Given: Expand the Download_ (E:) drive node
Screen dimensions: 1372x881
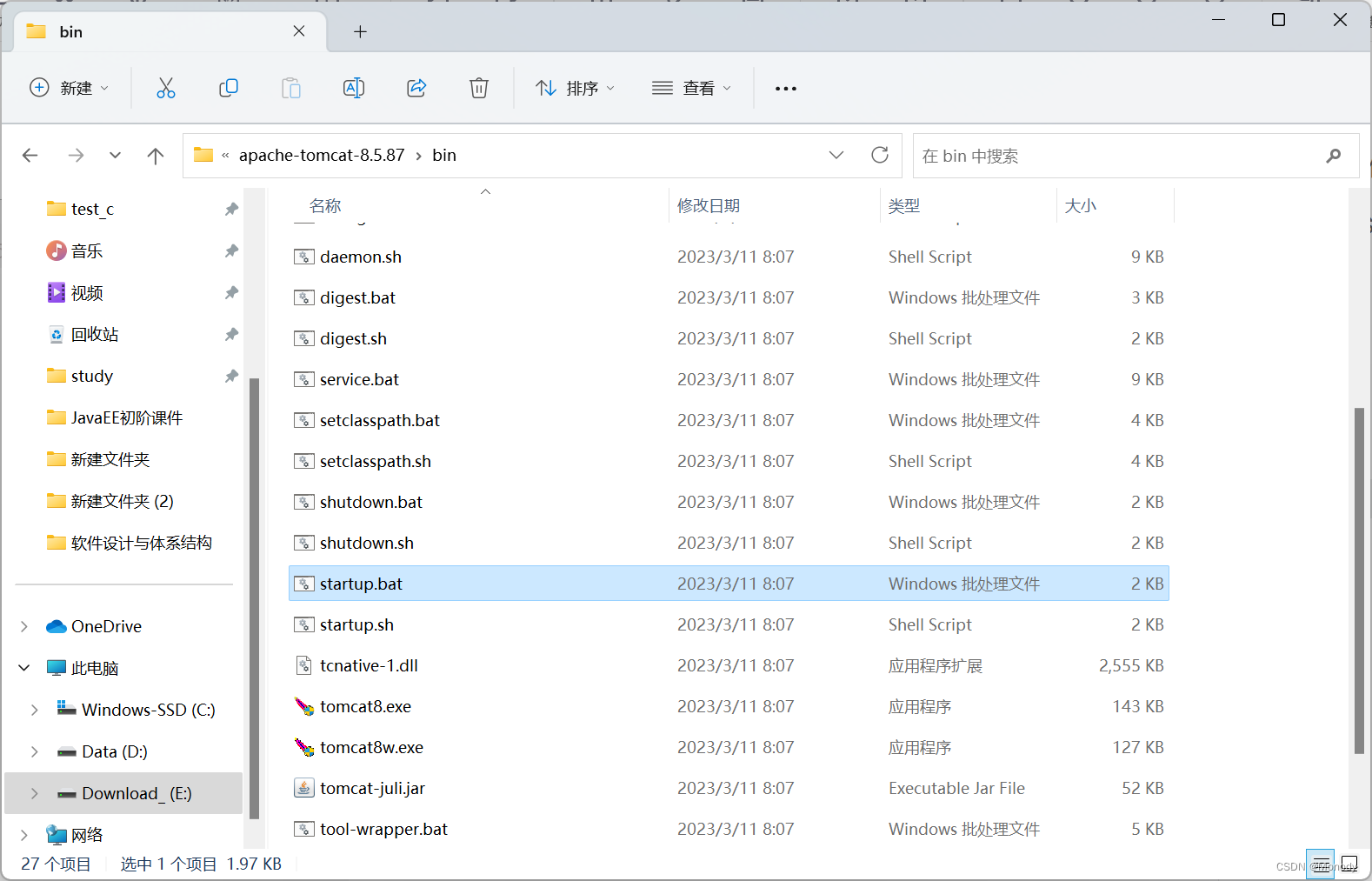Looking at the screenshot, I should (x=35, y=793).
